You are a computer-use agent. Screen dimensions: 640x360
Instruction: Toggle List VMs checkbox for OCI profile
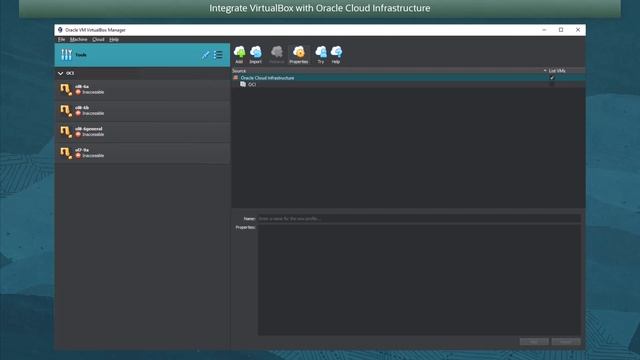tap(552, 84)
